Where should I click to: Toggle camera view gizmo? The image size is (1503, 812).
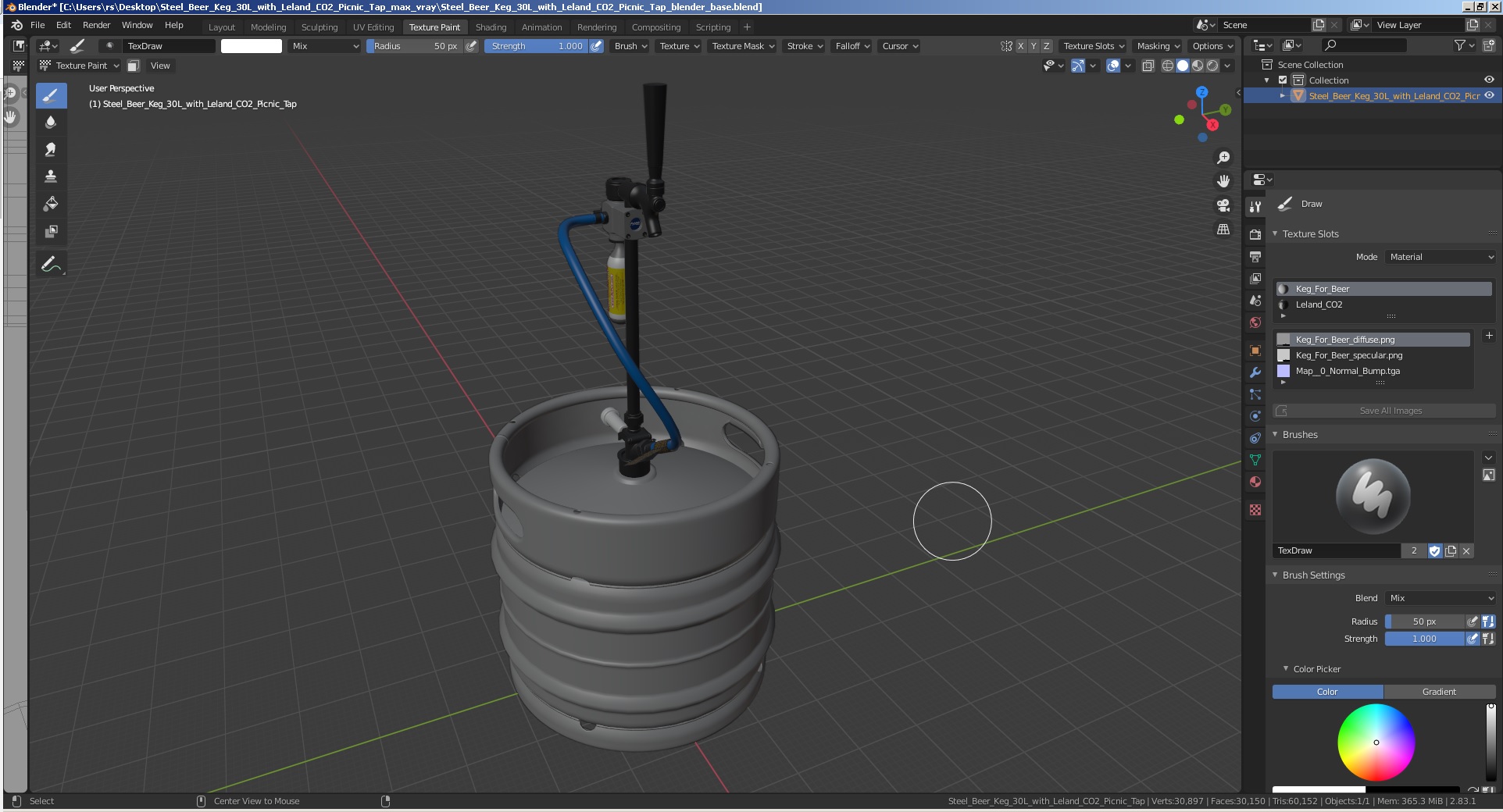(x=1223, y=205)
